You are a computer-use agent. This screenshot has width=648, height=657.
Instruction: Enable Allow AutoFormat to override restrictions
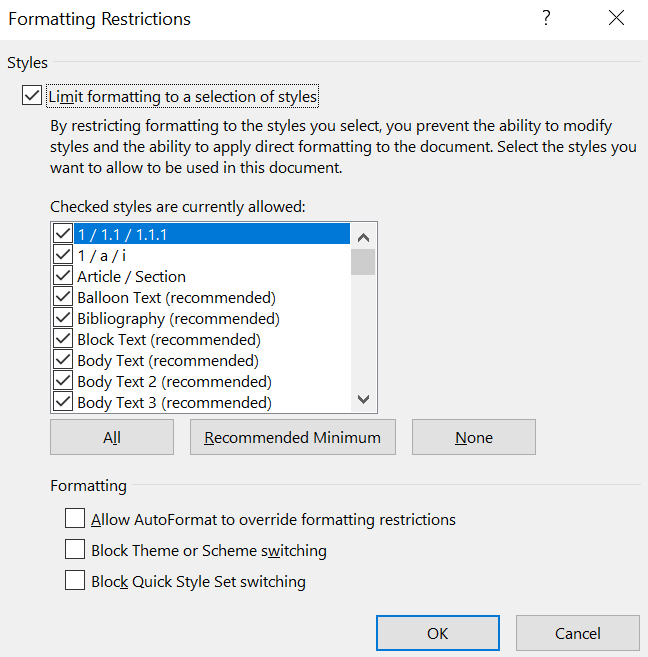pos(75,519)
